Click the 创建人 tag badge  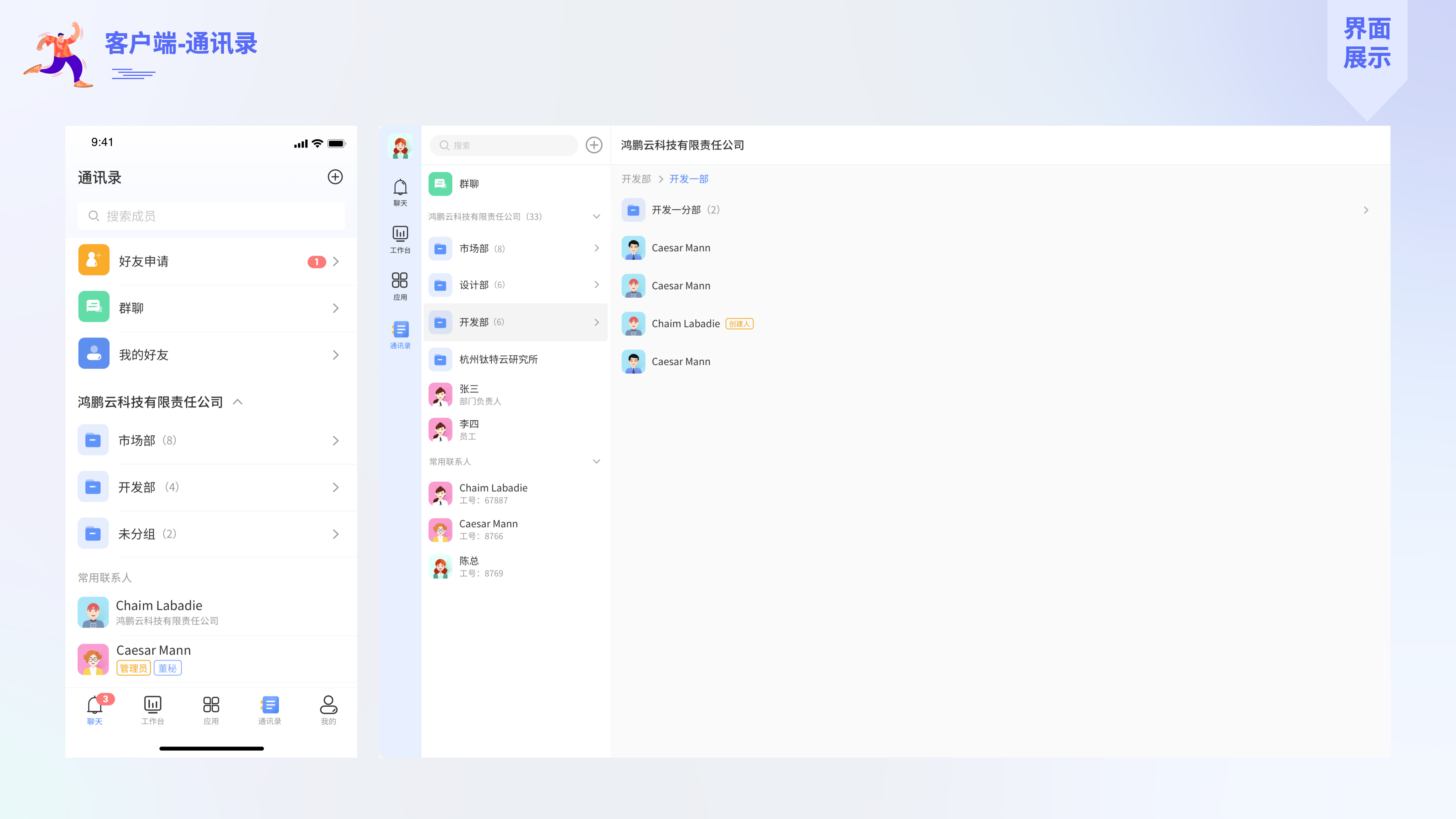(739, 324)
